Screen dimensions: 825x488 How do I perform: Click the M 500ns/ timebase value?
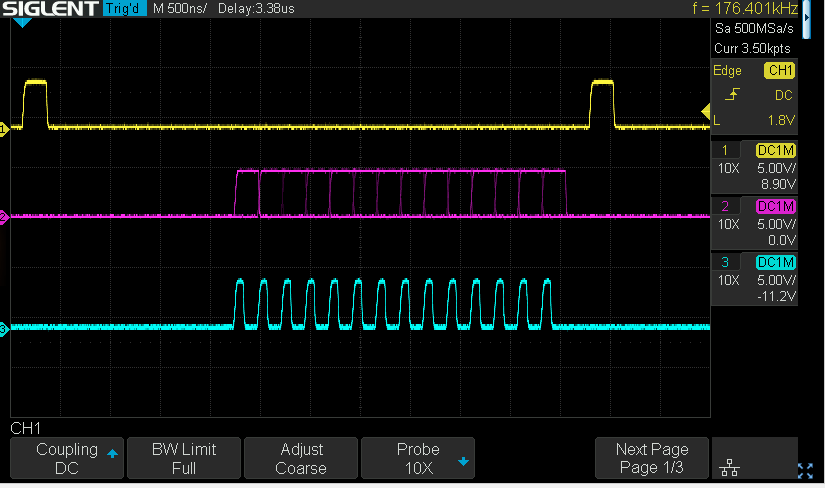[x=180, y=8]
